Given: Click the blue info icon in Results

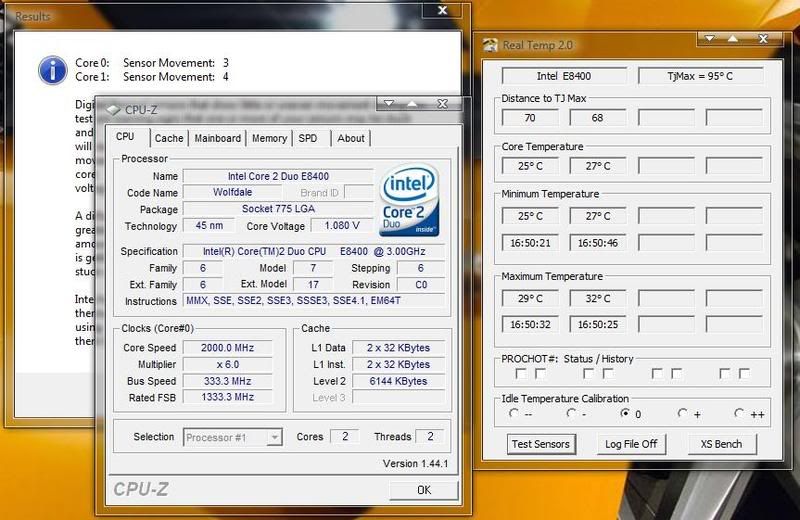Looking at the screenshot, I should click(53, 70).
